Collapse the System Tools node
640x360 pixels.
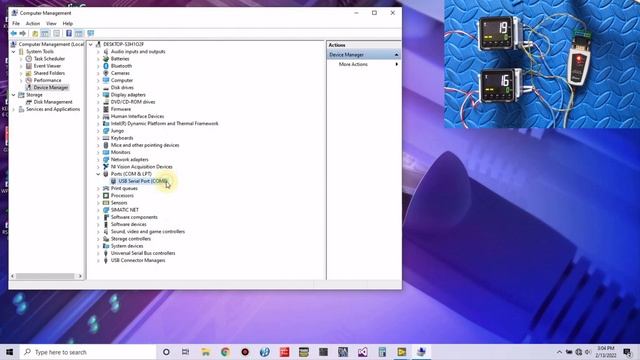[13, 52]
